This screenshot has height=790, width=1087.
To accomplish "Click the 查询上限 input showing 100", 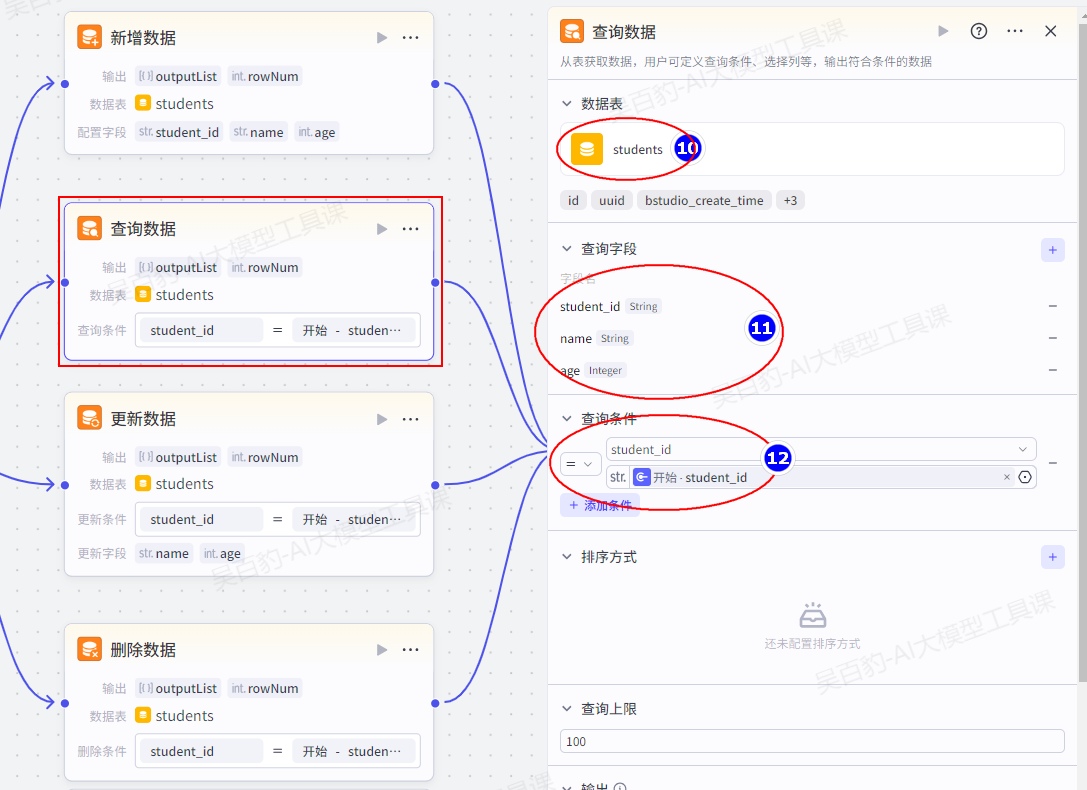I will (x=811, y=741).
